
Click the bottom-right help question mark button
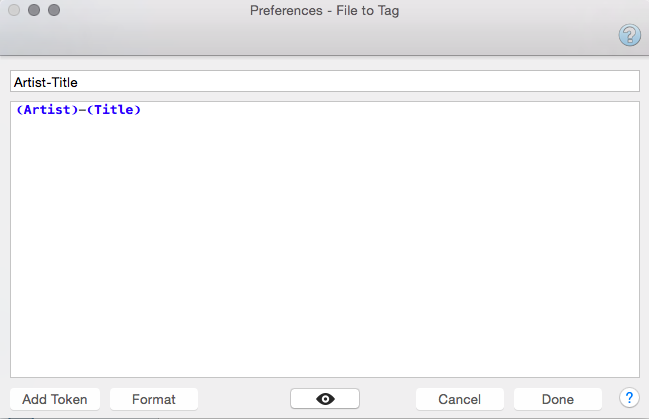[x=629, y=398]
